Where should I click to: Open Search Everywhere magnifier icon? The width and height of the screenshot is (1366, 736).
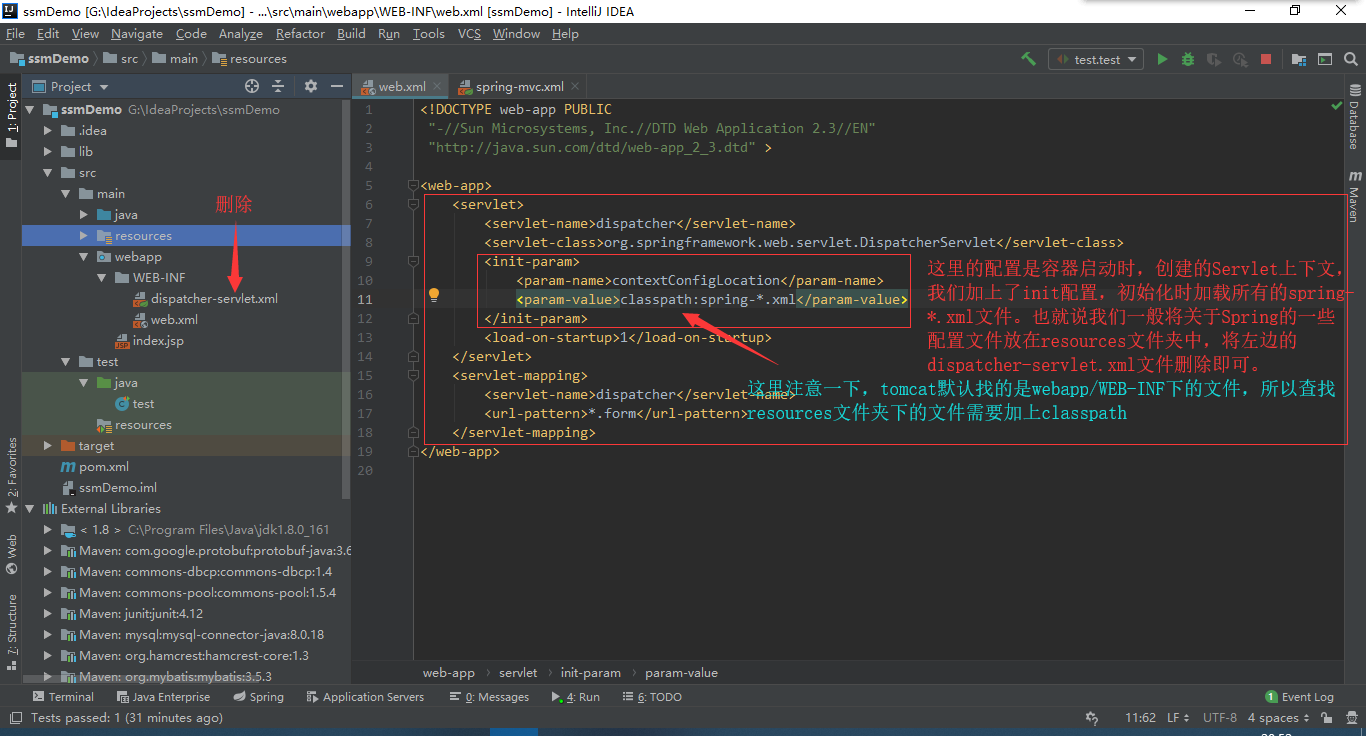click(1351, 59)
